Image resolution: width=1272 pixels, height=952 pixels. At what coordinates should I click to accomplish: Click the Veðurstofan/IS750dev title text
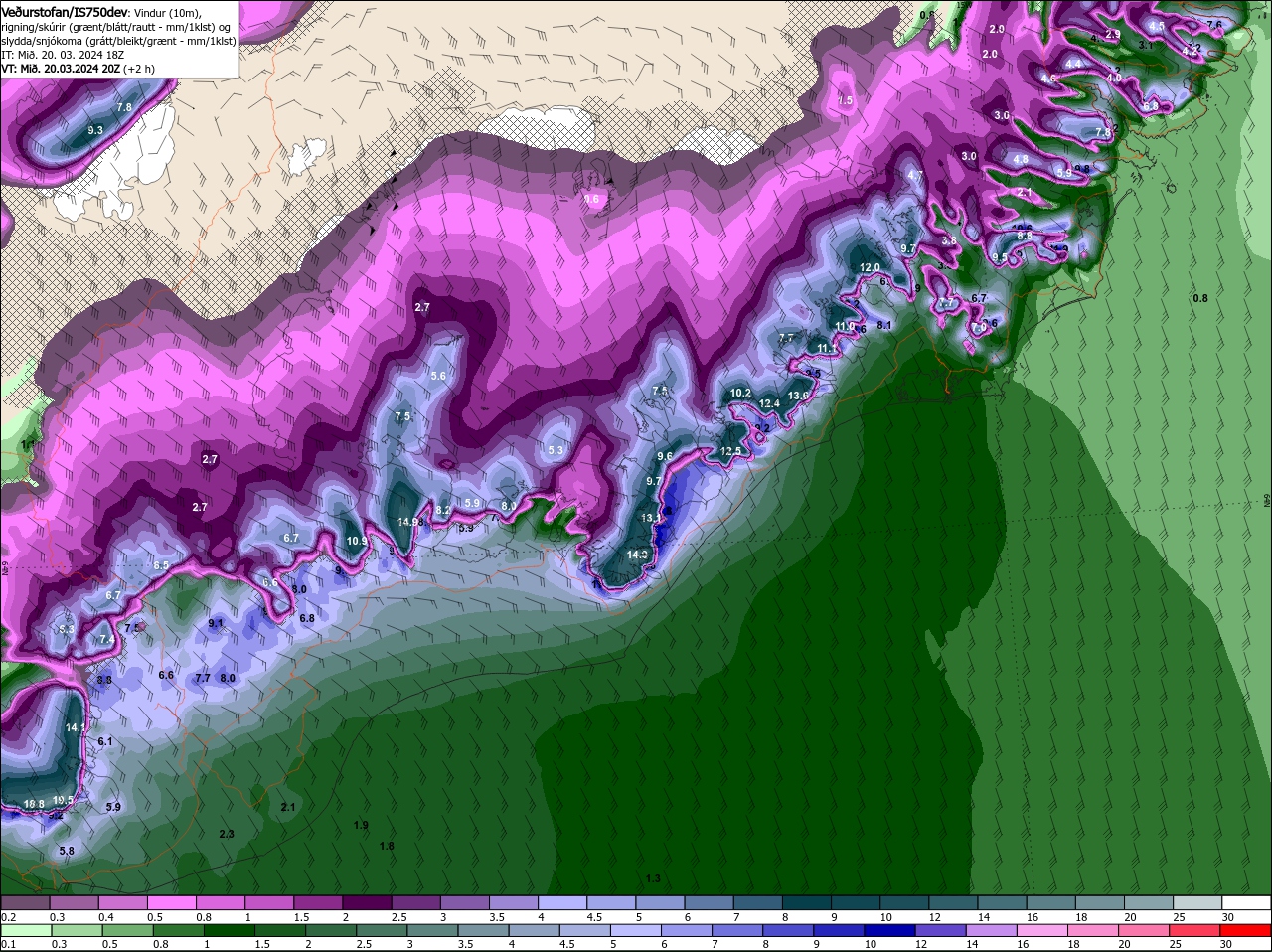[x=65, y=11]
